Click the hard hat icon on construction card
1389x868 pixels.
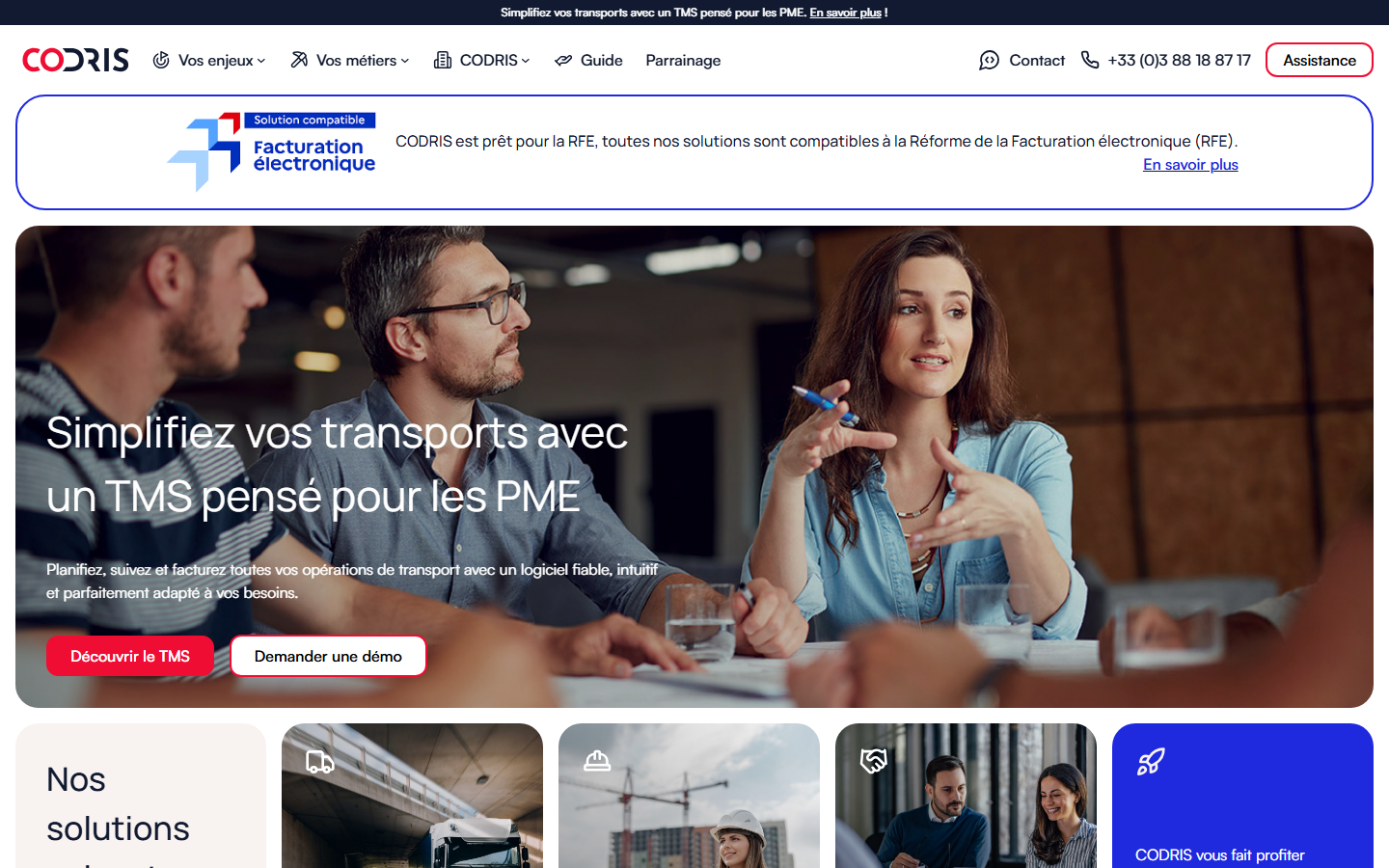[597, 762]
